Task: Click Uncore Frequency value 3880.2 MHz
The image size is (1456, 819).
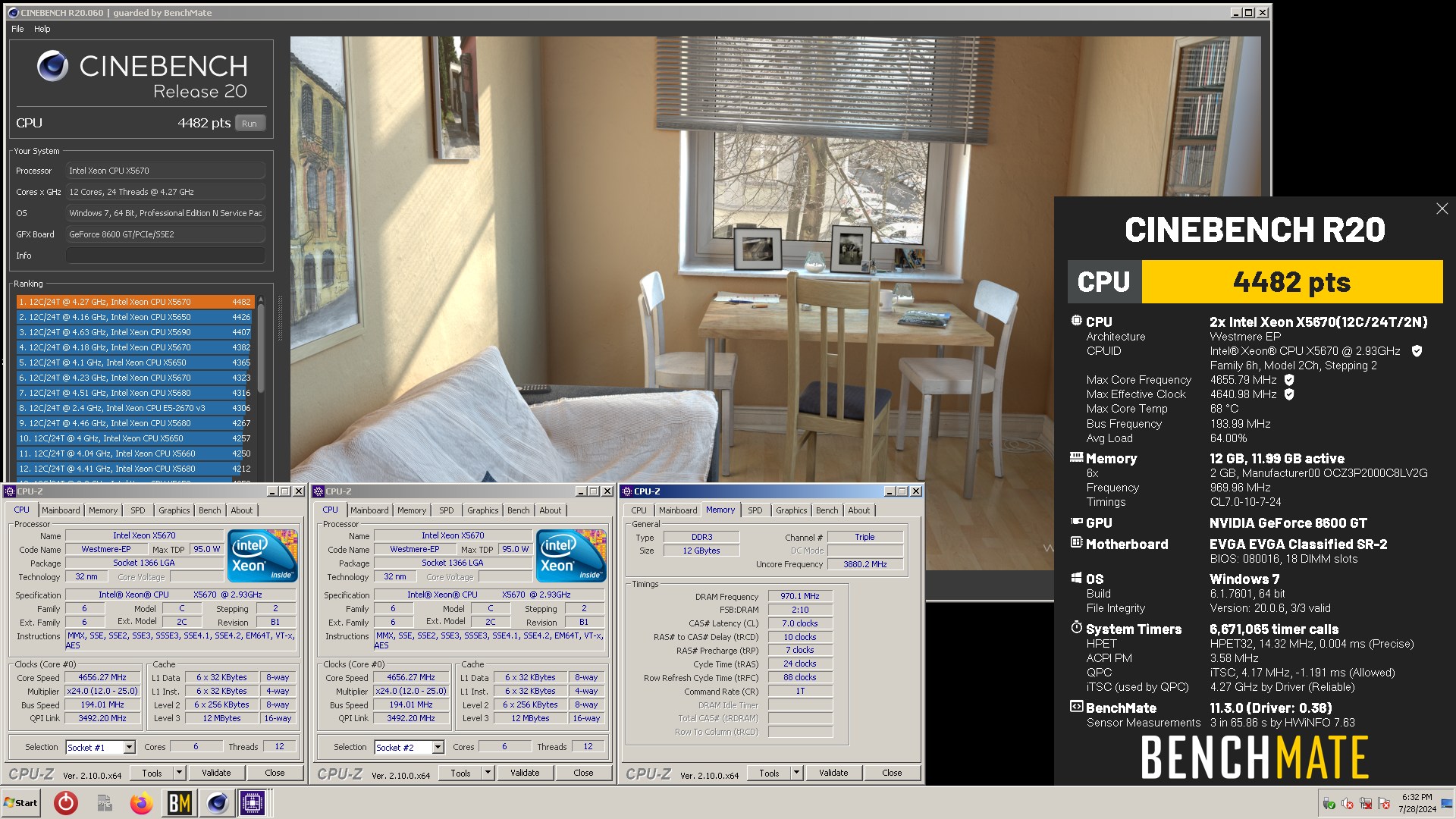Action: click(x=865, y=564)
